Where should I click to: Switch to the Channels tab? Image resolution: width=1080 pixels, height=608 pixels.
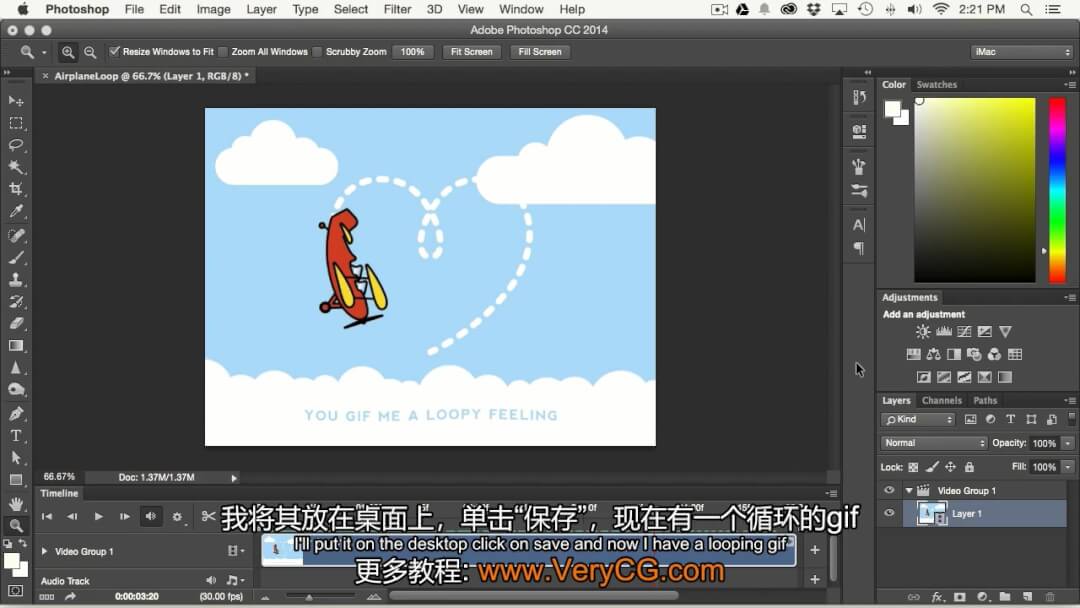(942, 400)
